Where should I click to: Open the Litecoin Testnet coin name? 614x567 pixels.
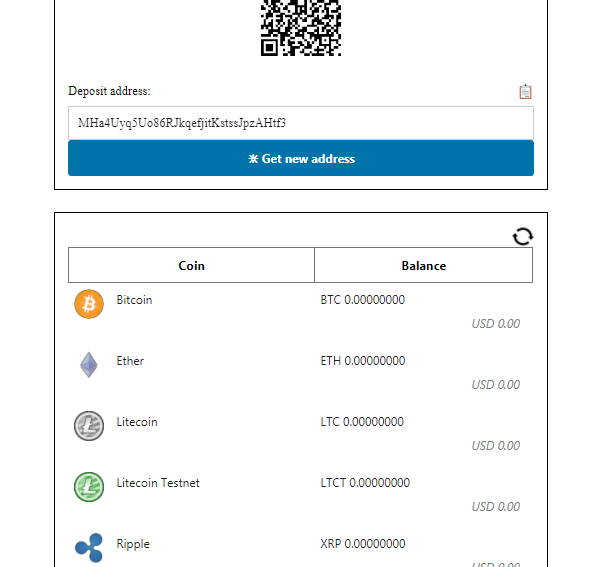pos(158,483)
